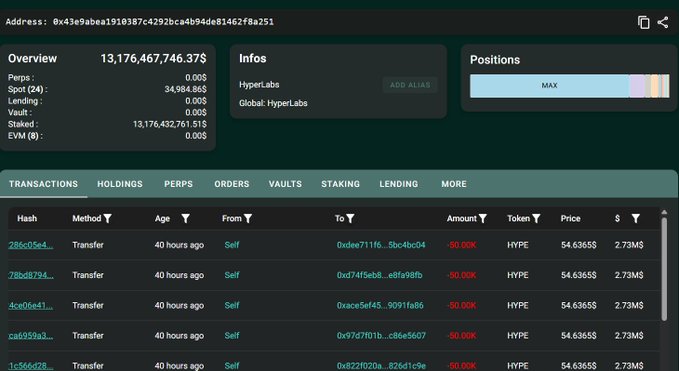
Task: Click Self in the 286c05e4 row
Action: coord(232,245)
